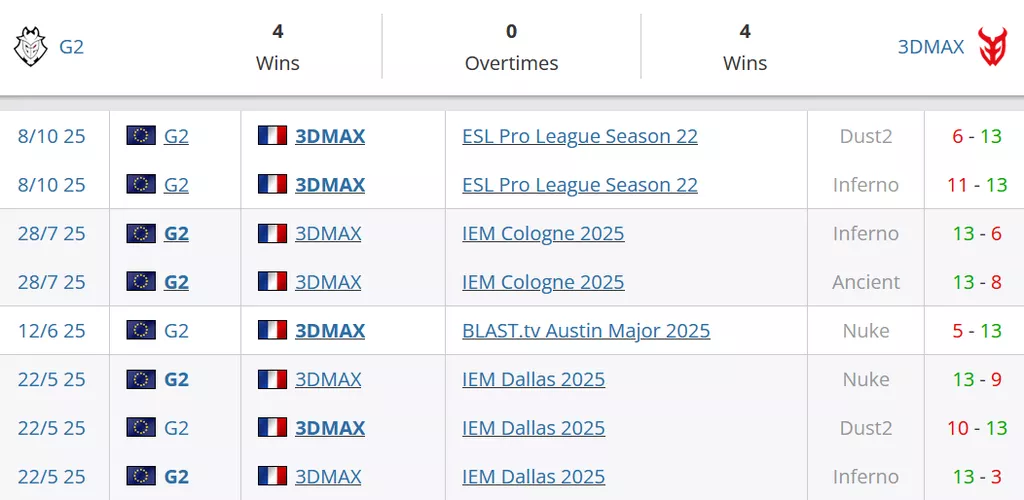
Task: Click EU flag in the Dust2 6-13 row
Action: click(x=141, y=136)
